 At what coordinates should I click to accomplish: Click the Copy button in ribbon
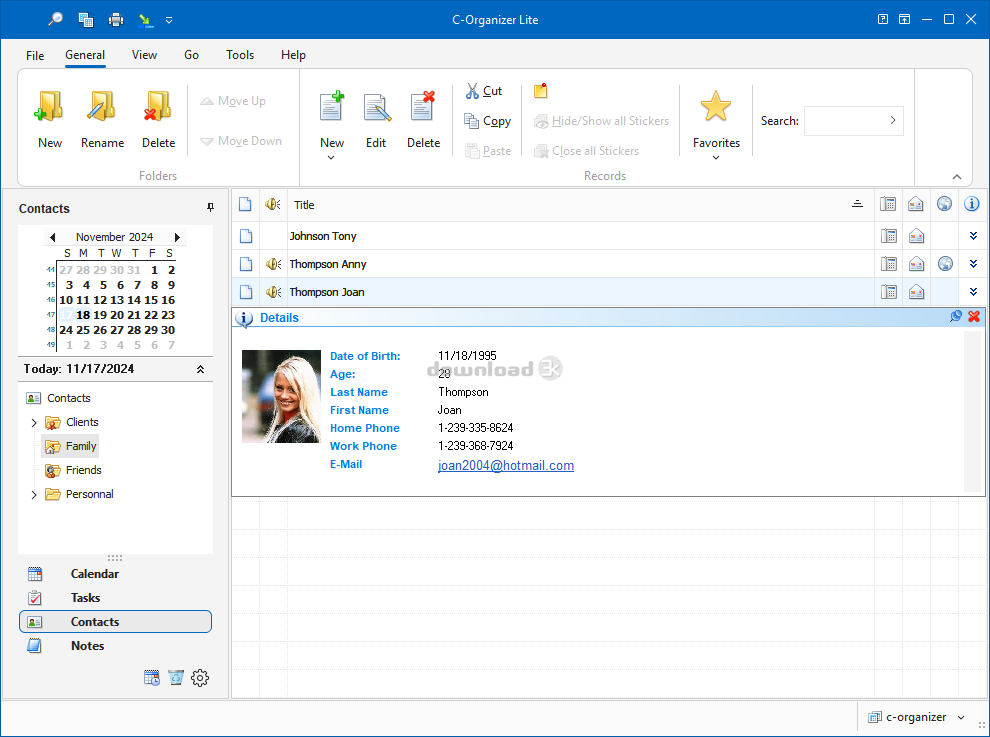click(x=487, y=121)
